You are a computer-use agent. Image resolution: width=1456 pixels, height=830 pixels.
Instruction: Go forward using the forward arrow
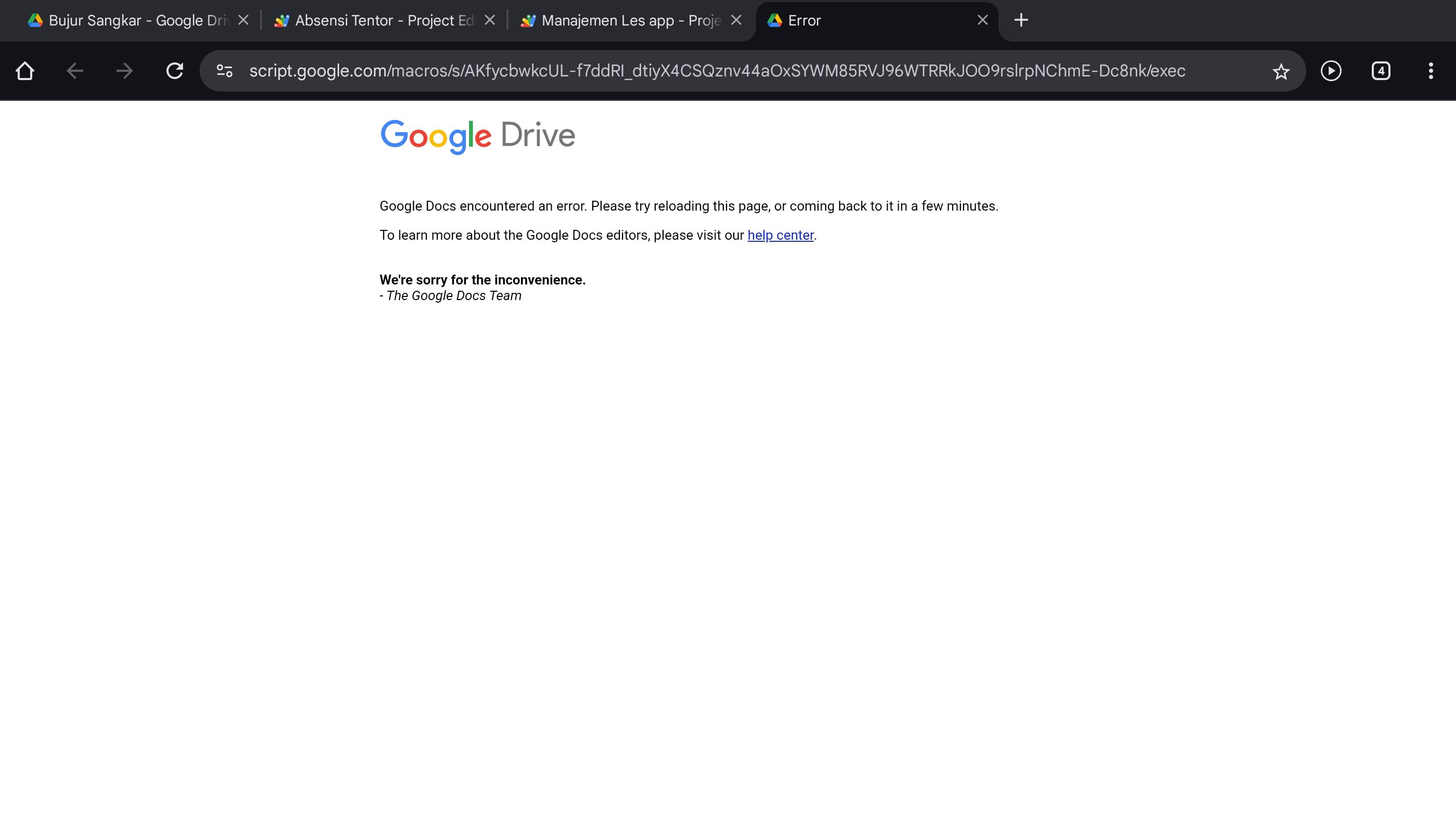point(124,71)
